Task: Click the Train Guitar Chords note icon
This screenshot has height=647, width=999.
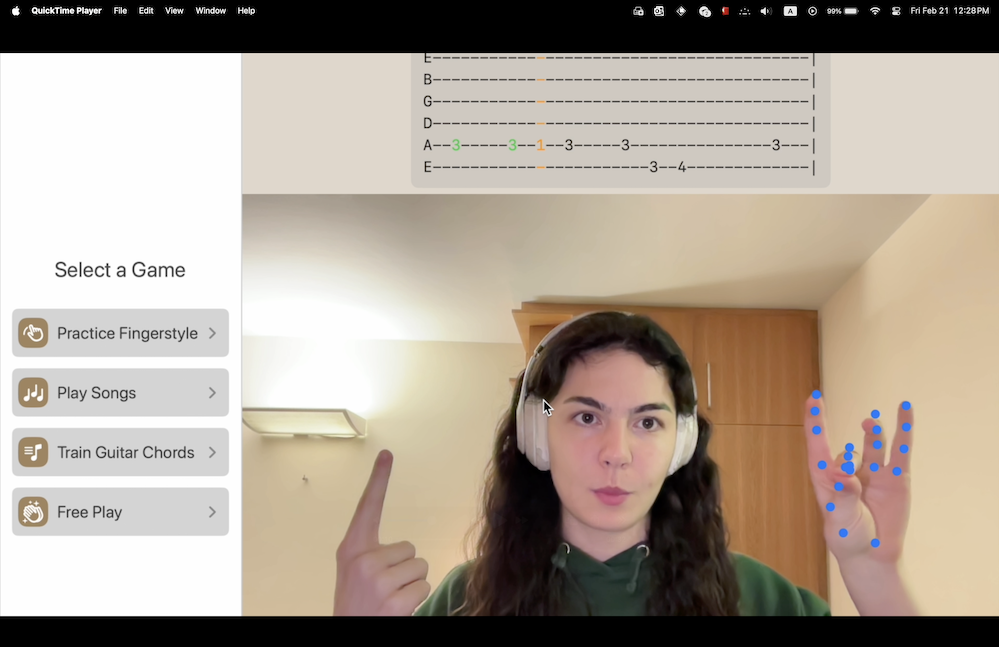Action: [33, 452]
